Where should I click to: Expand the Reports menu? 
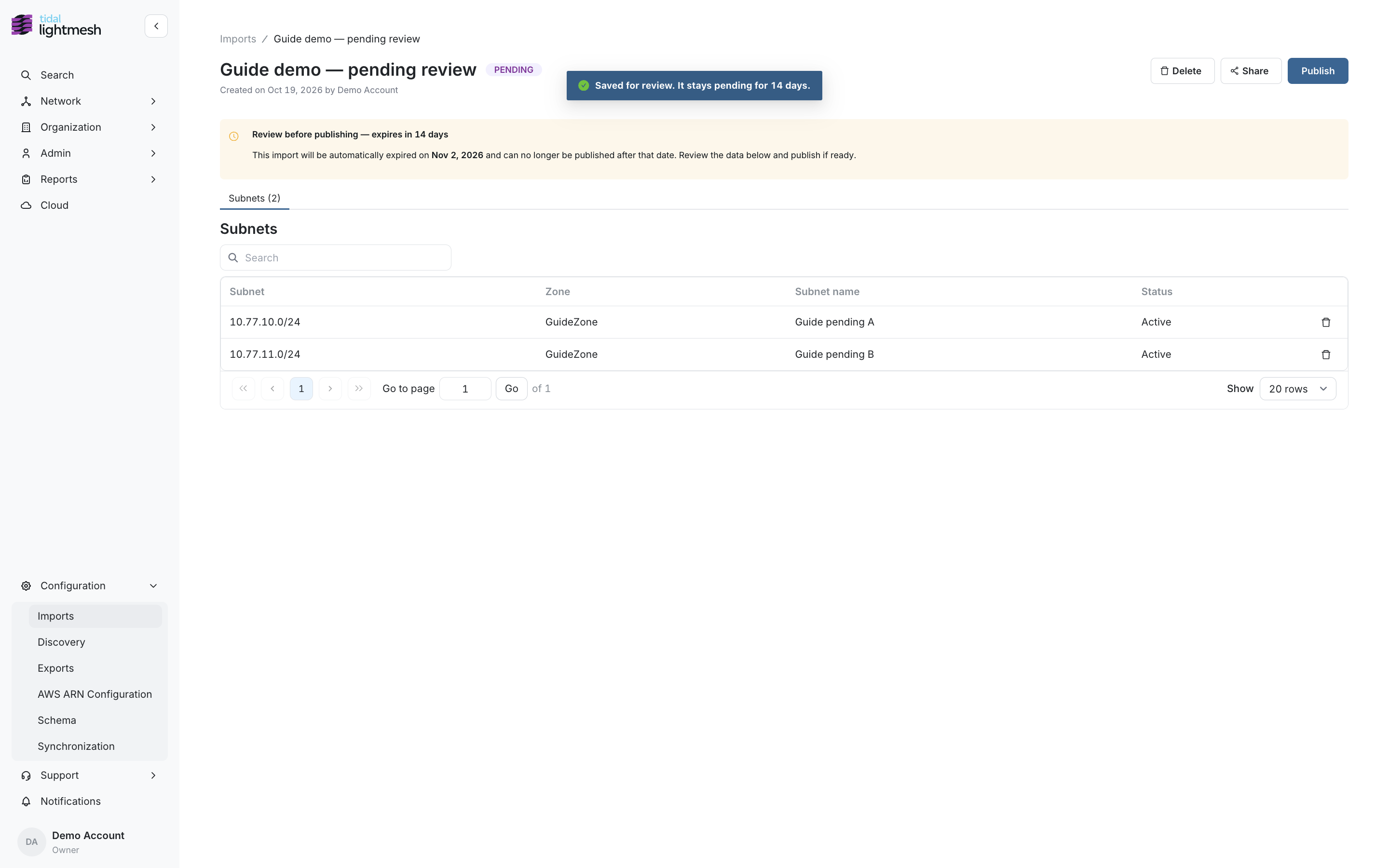point(89,179)
